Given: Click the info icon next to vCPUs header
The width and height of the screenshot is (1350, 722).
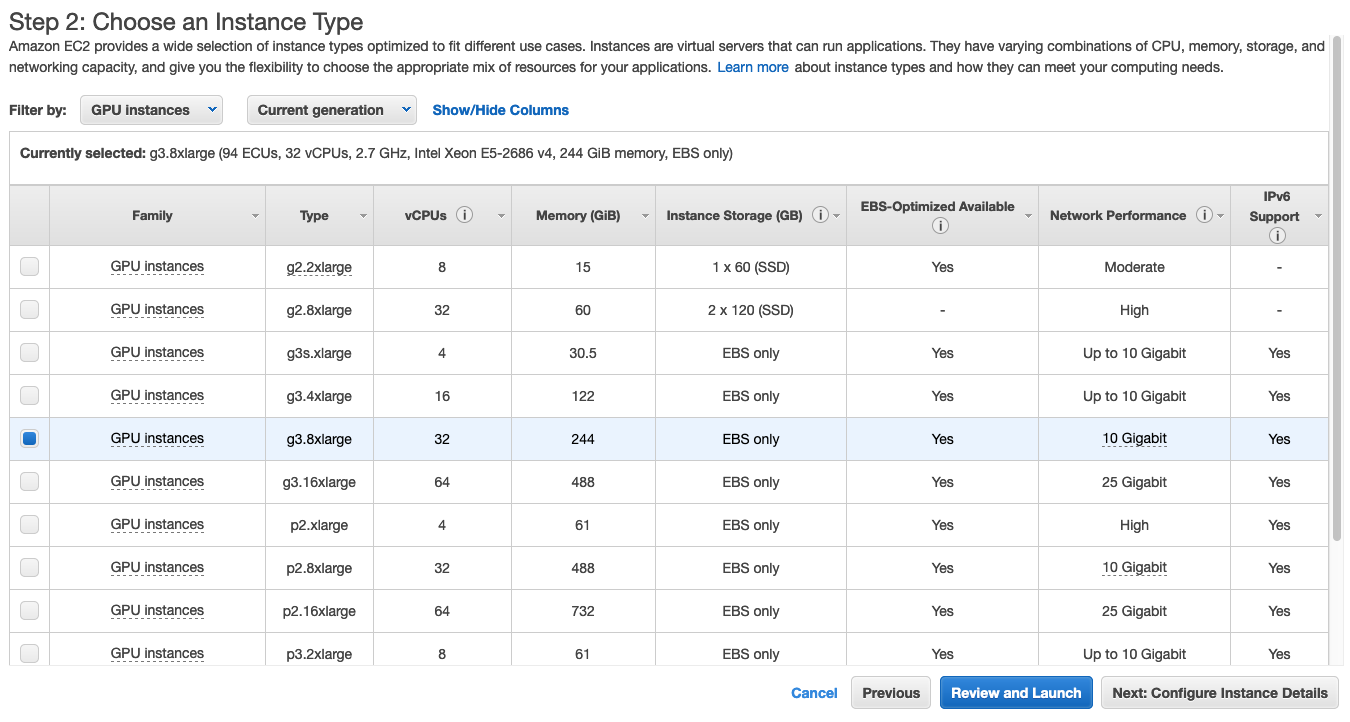Looking at the screenshot, I should pyautogui.click(x=466, y=215).
